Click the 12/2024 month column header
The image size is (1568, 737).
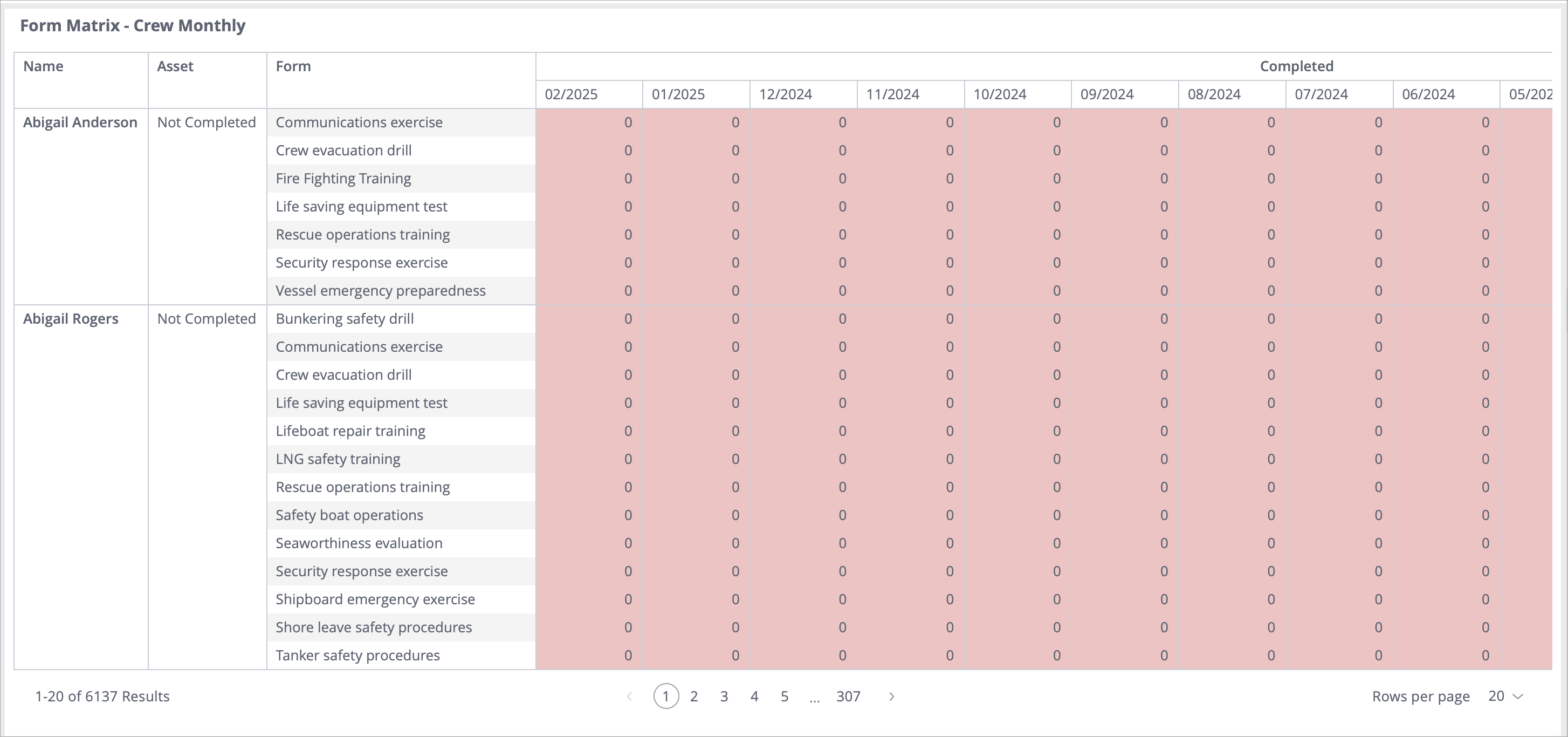786,94
